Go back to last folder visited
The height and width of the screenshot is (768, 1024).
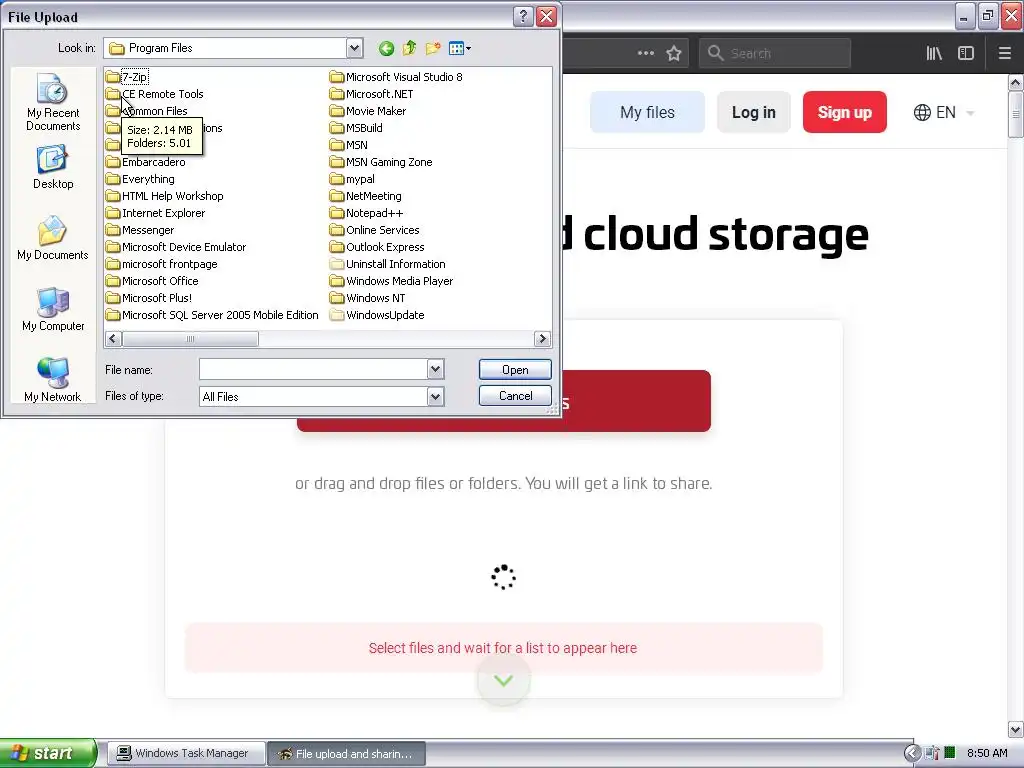coord(386,48)
